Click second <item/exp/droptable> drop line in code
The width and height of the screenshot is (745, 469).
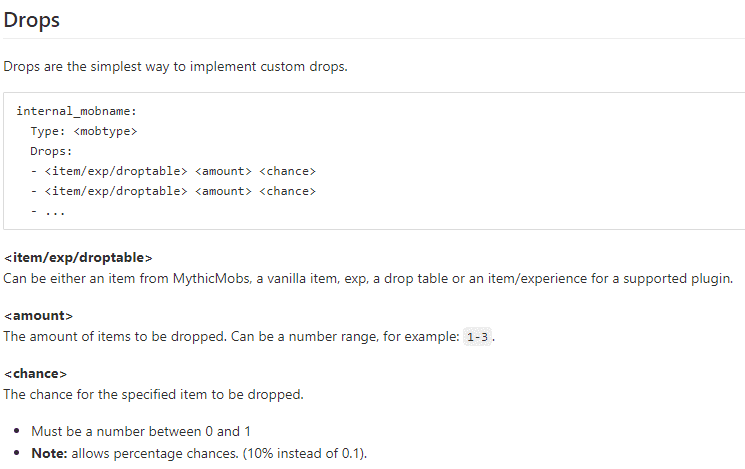tap(173, 191)
